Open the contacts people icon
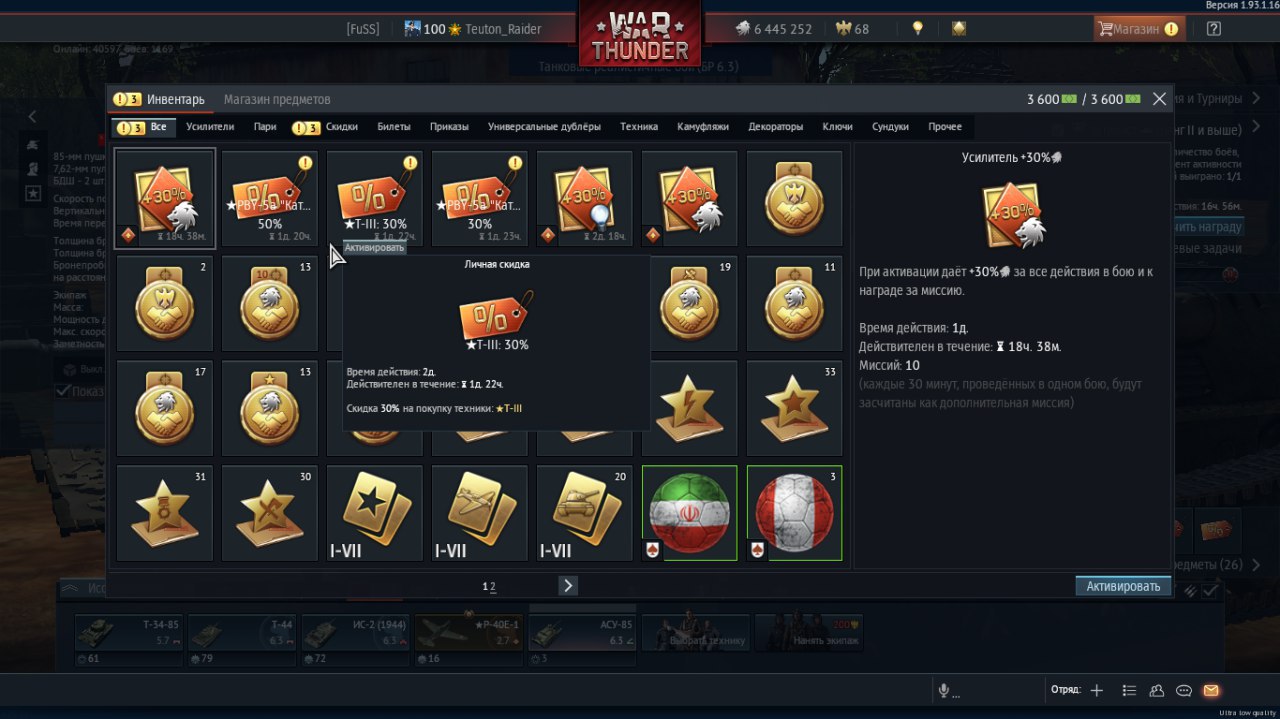 pyautogui.click(x=1157, y=690)
